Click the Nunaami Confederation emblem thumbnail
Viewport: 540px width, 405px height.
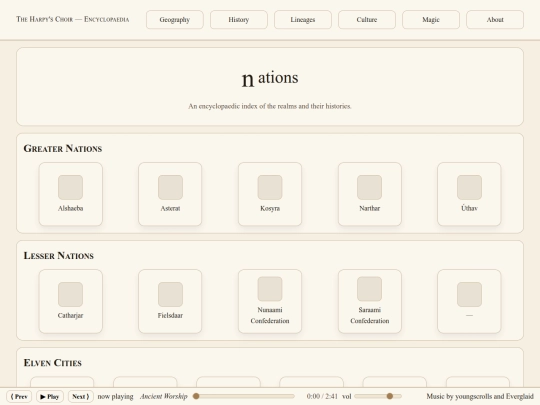[x=270, y=289]
